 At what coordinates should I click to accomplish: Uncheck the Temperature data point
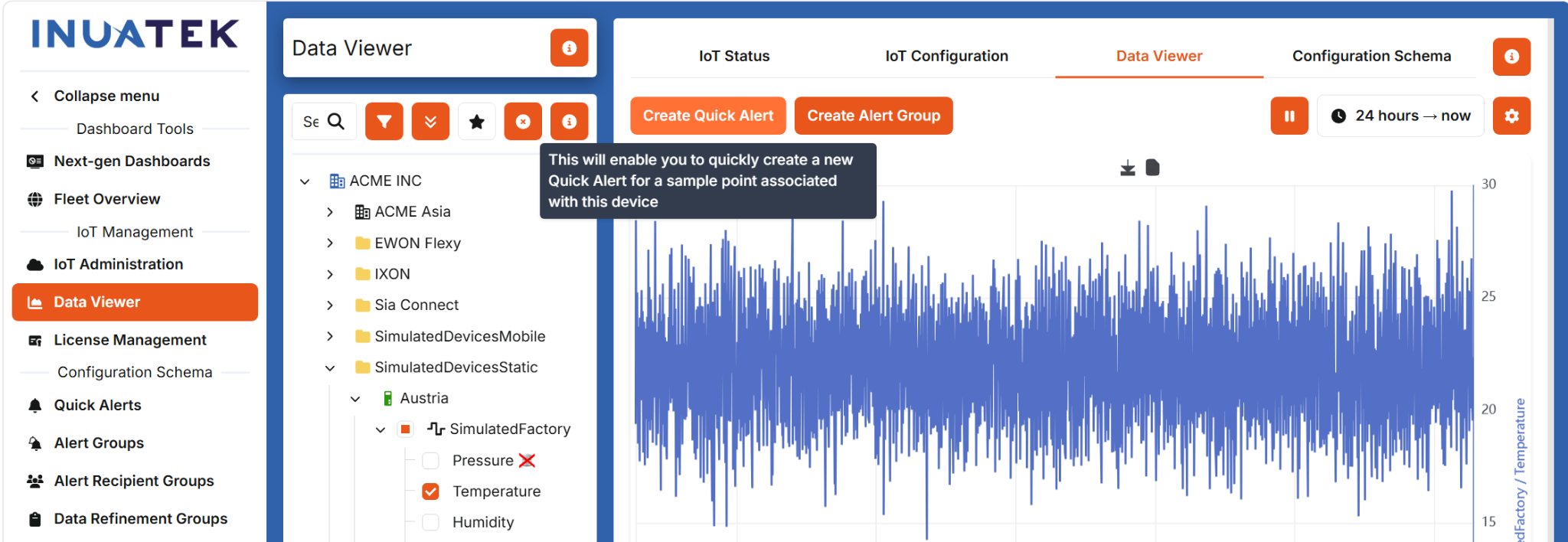coord(431,491)
